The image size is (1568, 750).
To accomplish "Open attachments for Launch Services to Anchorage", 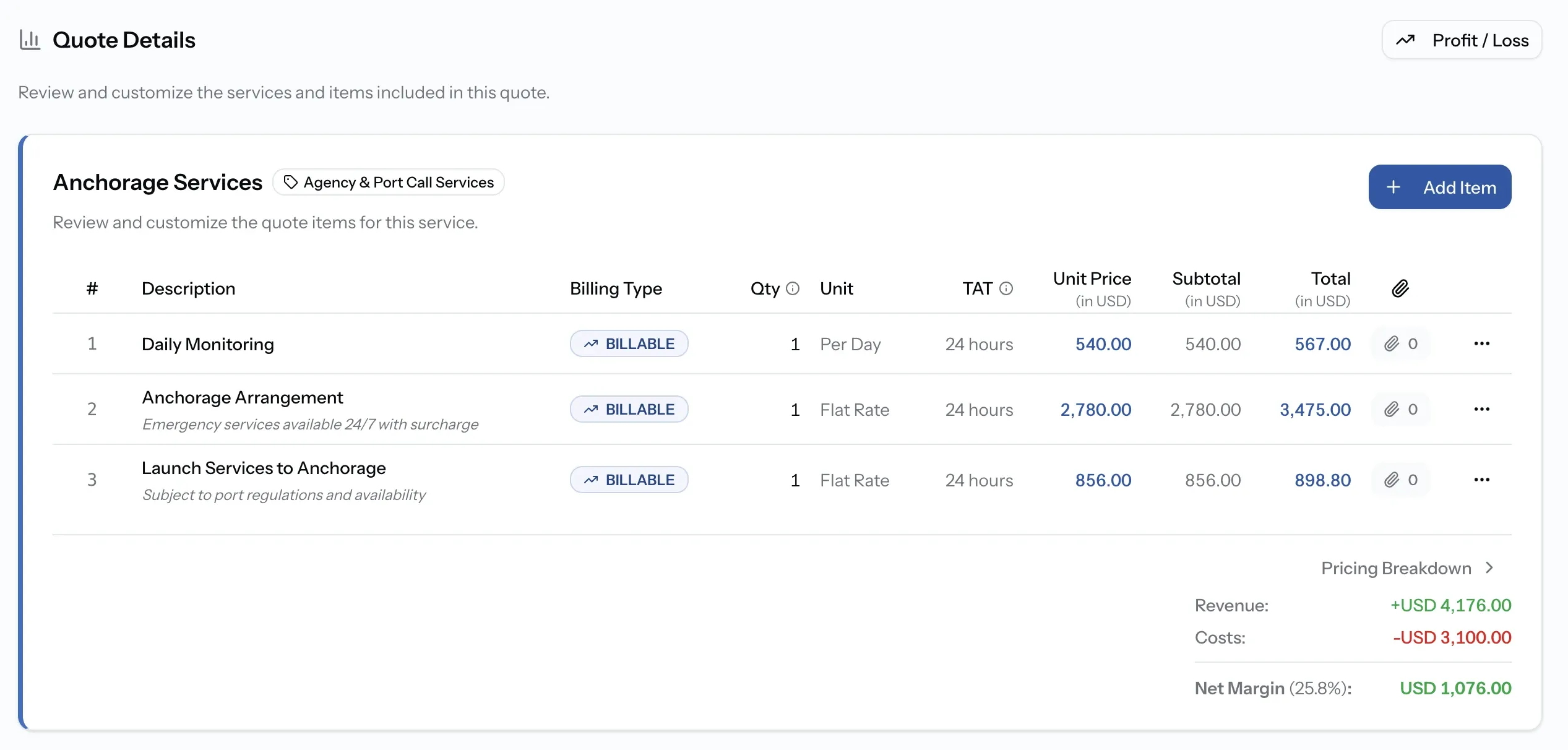I will click(1401, 480).
